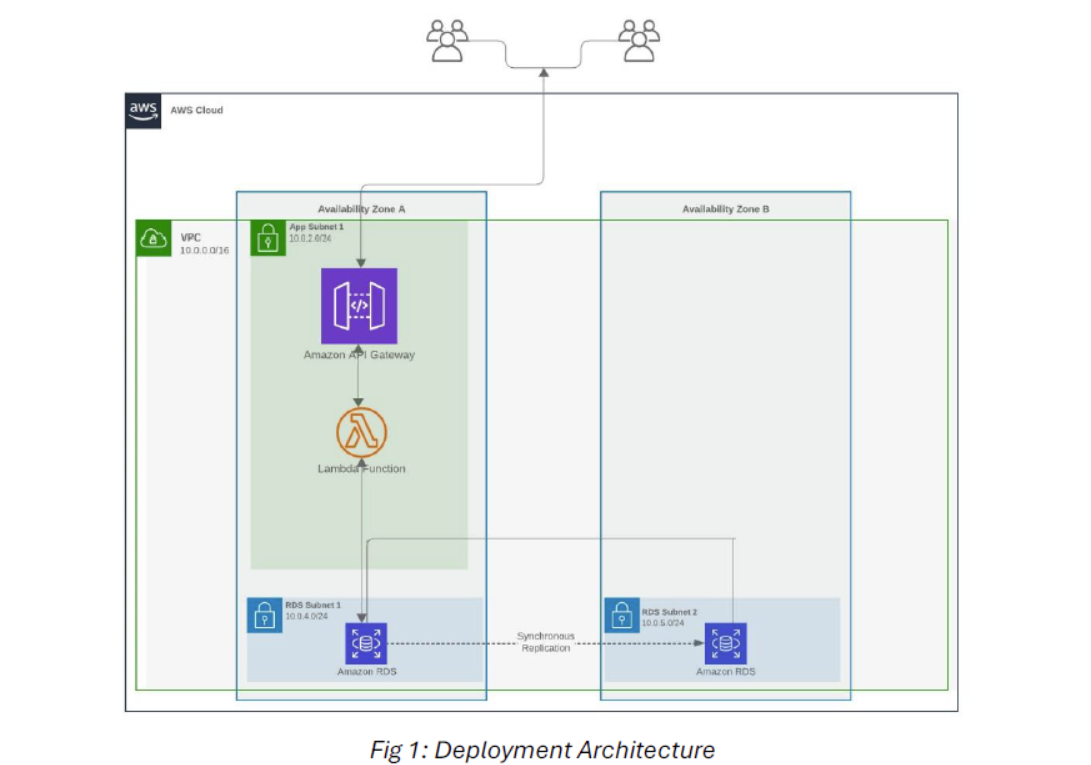The height and width of the screenshot is (765, 1091).
Task: Click the orange Lambda Function icon
Action: pyautogui.click(x=361, y=433)
